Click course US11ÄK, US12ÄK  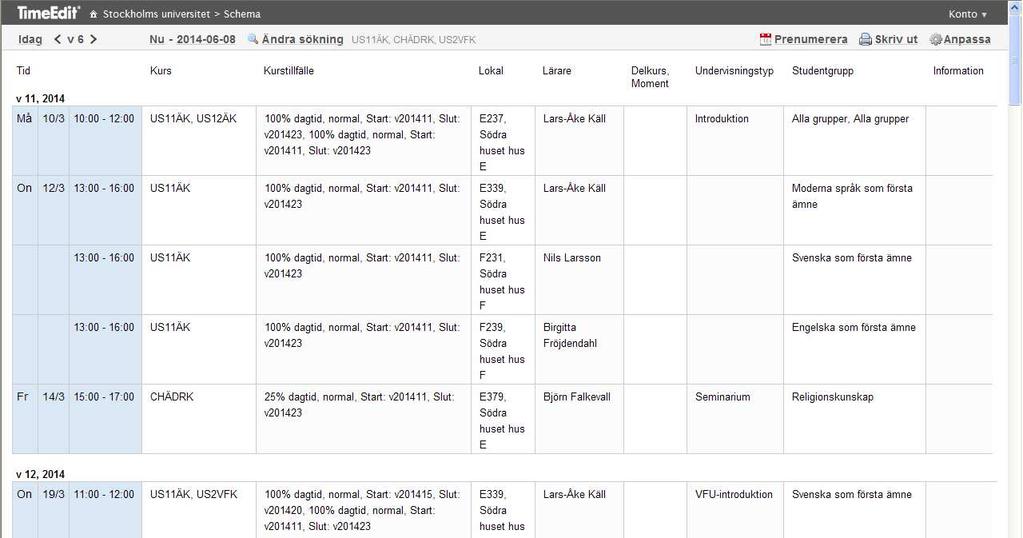click(x=193, y=119)
